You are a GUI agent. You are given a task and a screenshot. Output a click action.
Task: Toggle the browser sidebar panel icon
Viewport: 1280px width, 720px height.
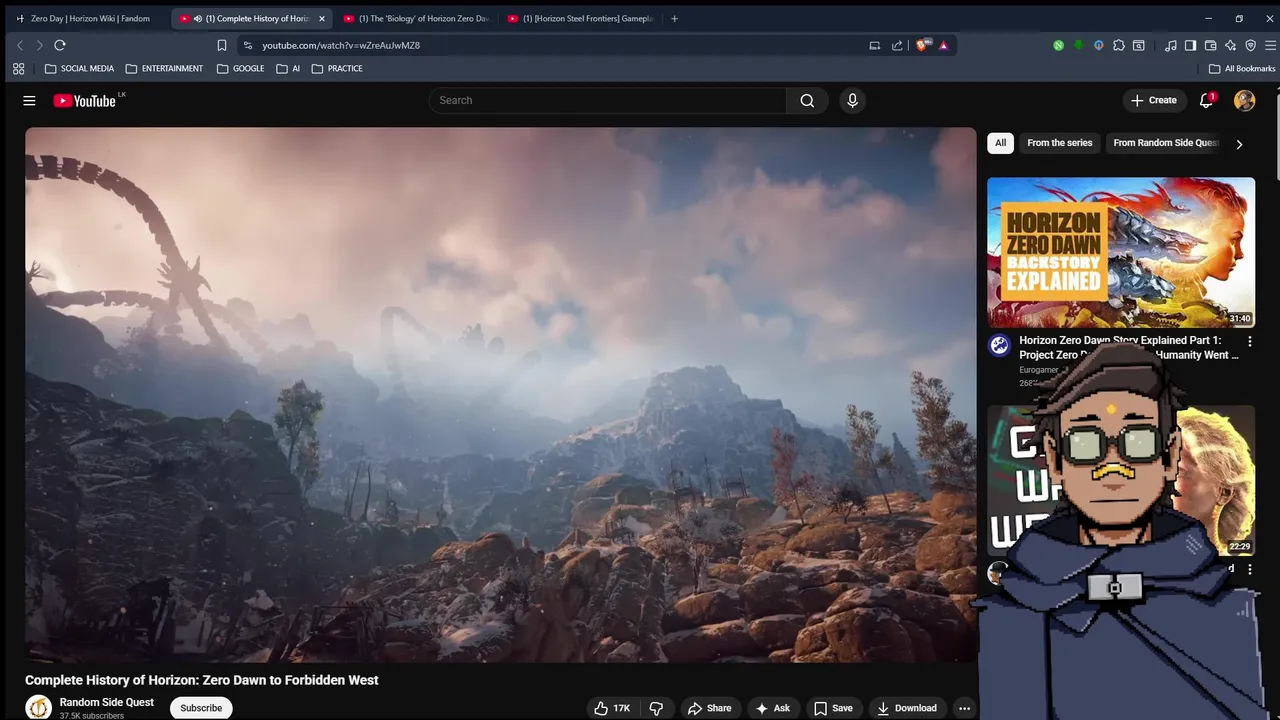tap(1190, 45)
